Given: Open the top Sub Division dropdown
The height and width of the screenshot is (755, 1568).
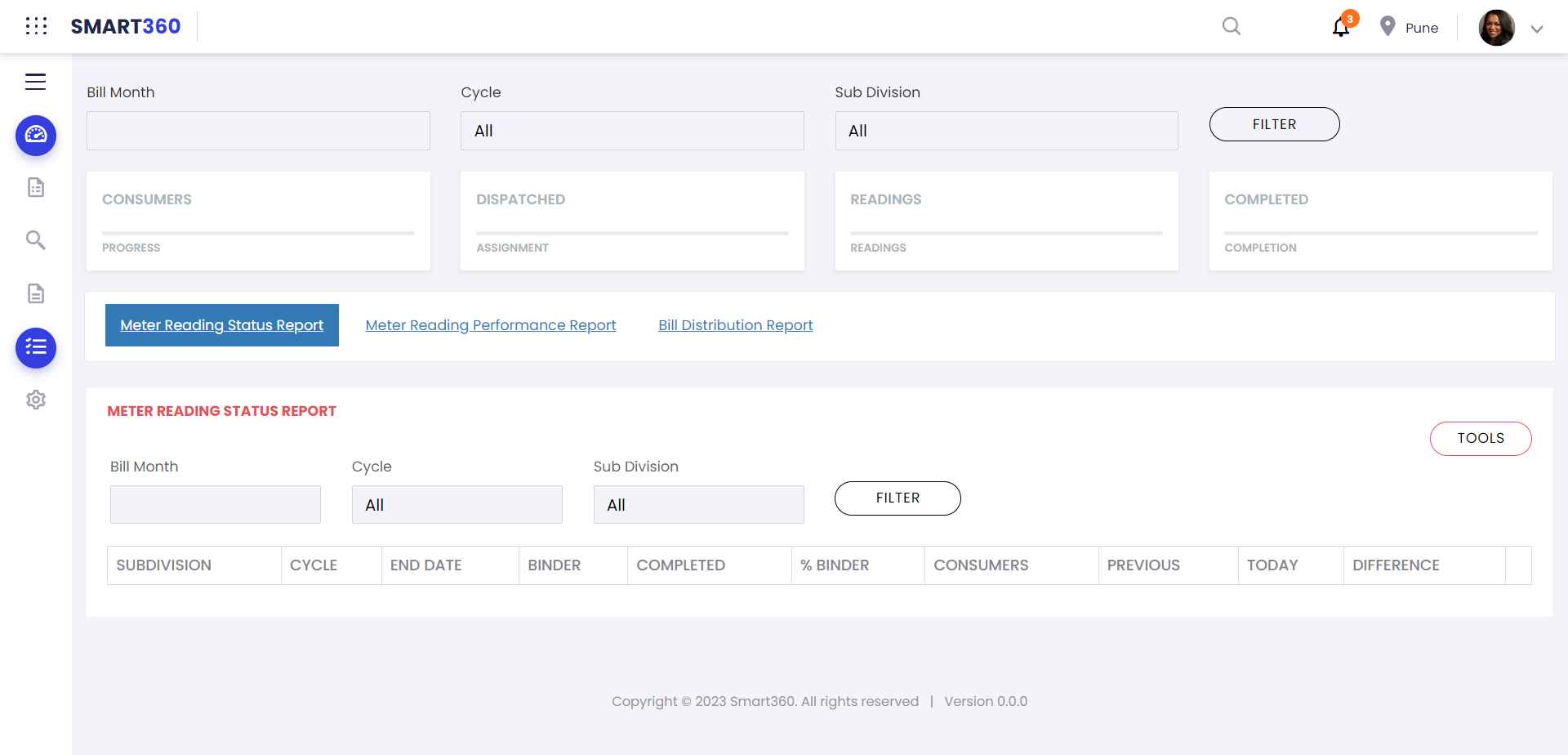Looking at the screenshot, I should tap(1006, 131).
